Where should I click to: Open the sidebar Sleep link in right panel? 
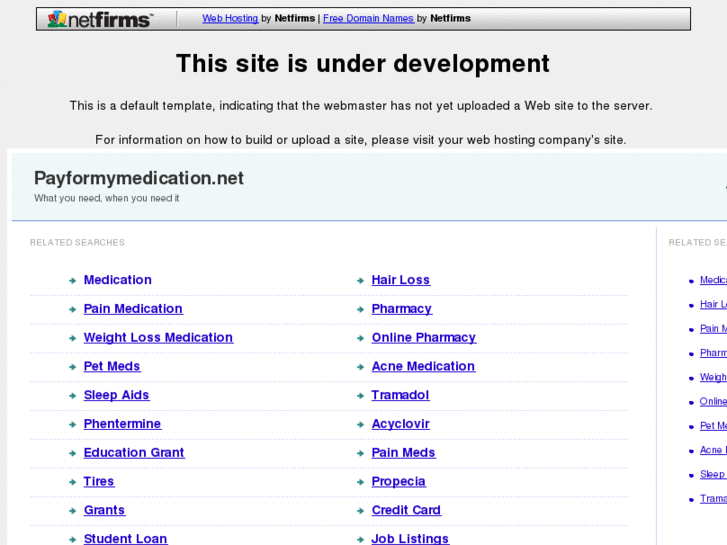click(x=713, y=474)
